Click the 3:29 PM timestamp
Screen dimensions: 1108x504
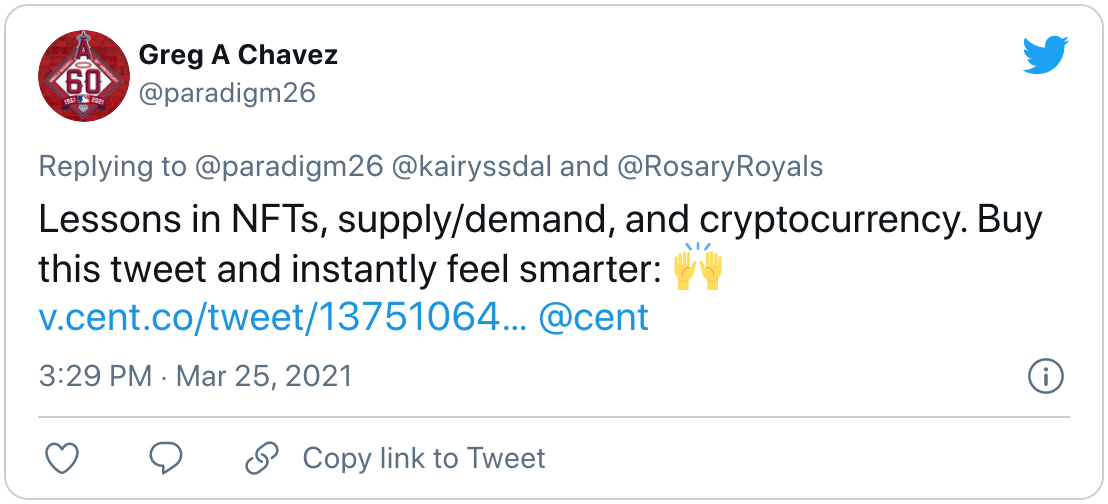[95, 376]
